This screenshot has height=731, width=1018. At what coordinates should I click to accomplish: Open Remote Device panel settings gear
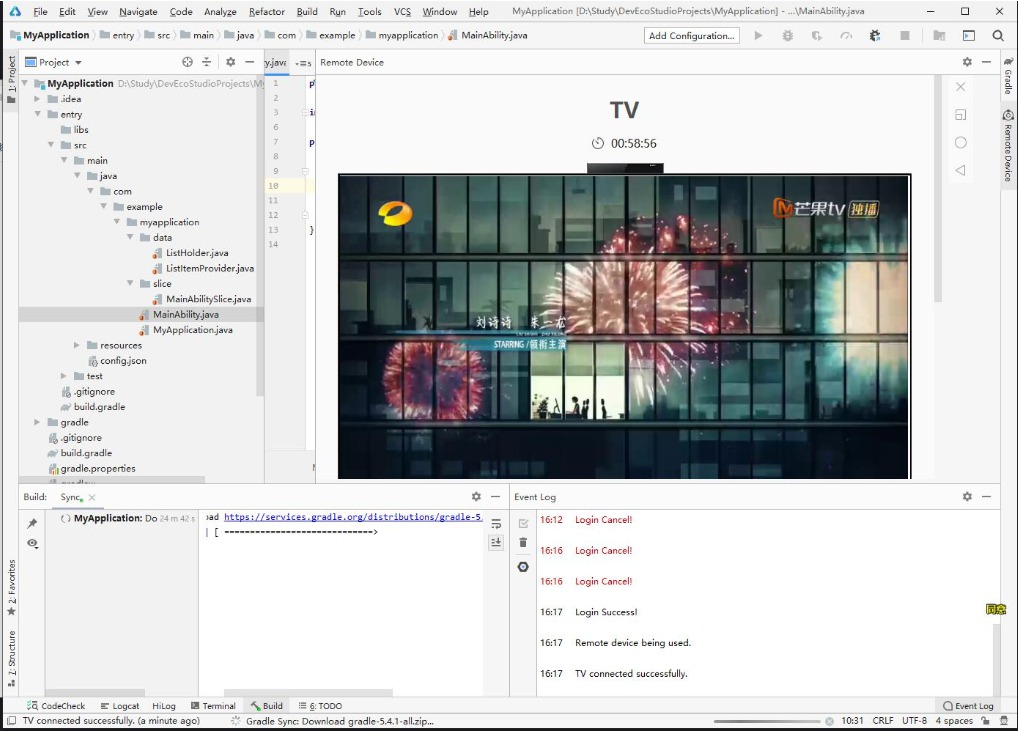pos(967,62)
